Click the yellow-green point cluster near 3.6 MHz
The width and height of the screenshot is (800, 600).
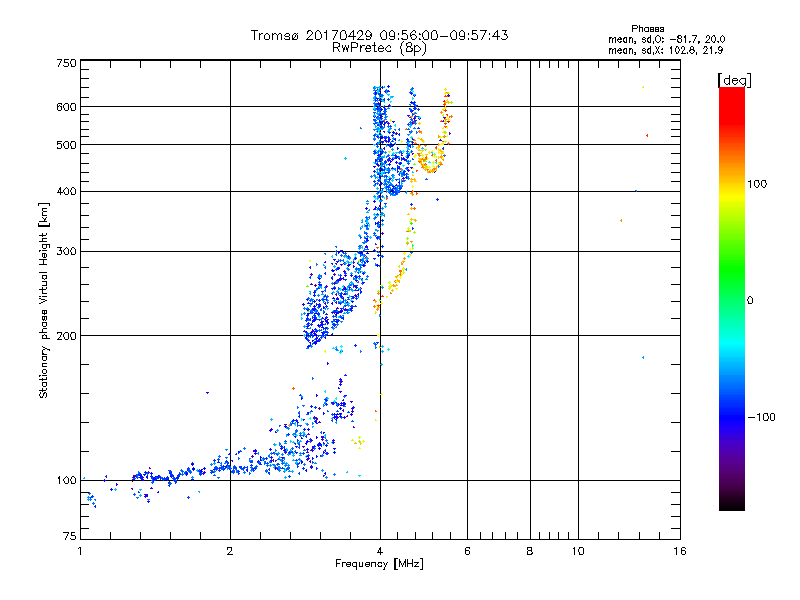click(x=358, y=442)
